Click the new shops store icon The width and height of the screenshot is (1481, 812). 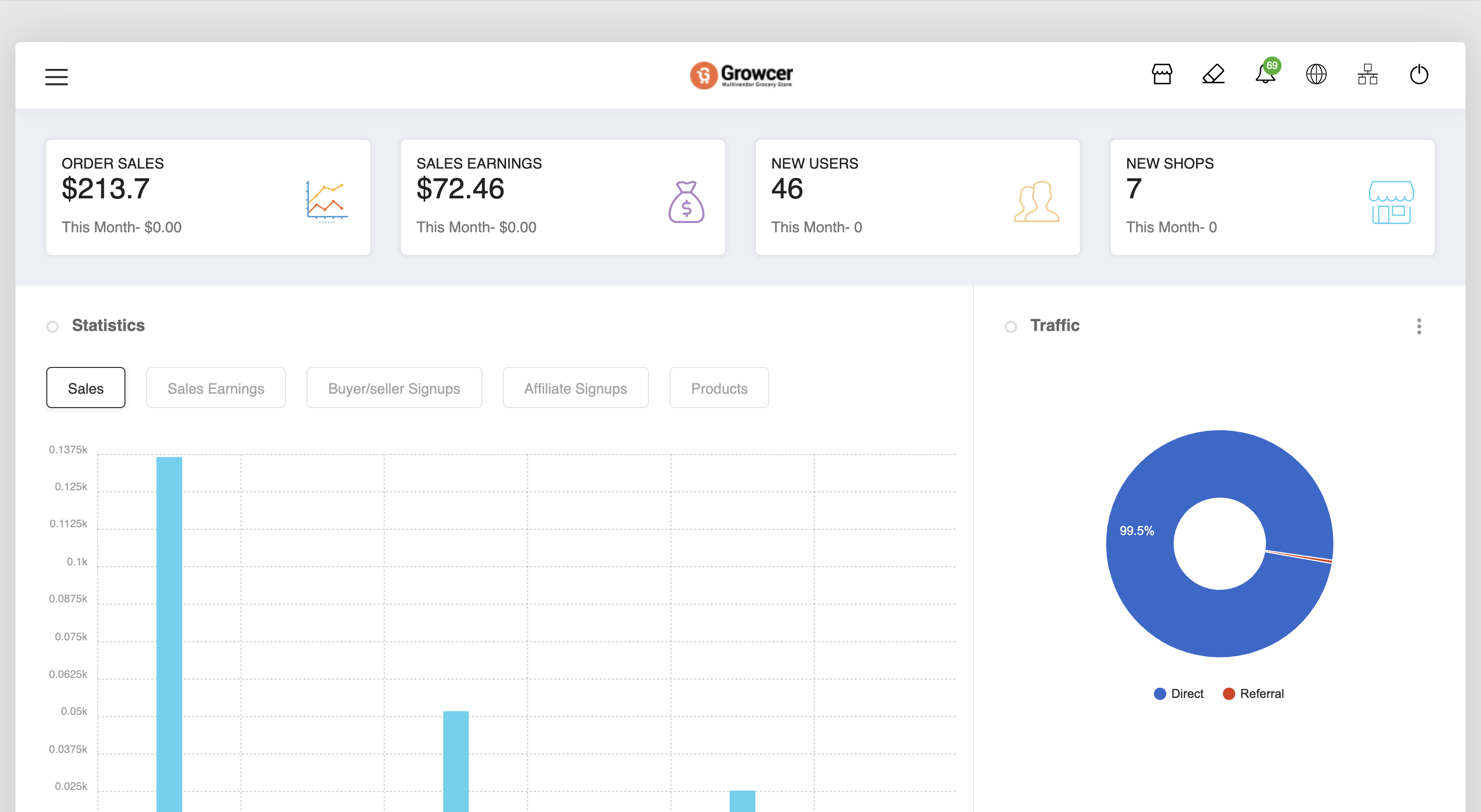tap(1390, 201)
